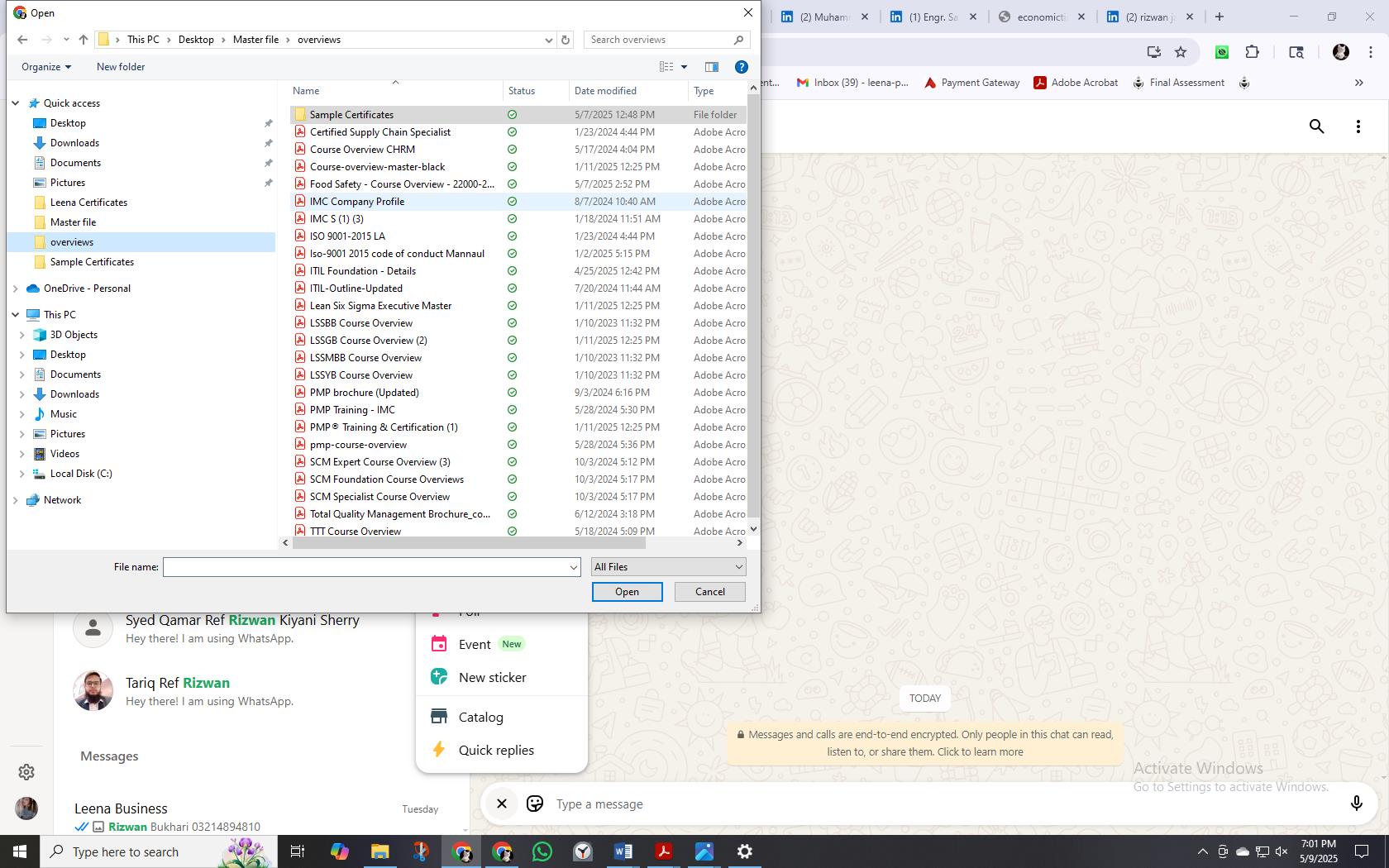Click the microphone voice message icon
This screenshot has height=868, width=1389.
point(1356,804)
